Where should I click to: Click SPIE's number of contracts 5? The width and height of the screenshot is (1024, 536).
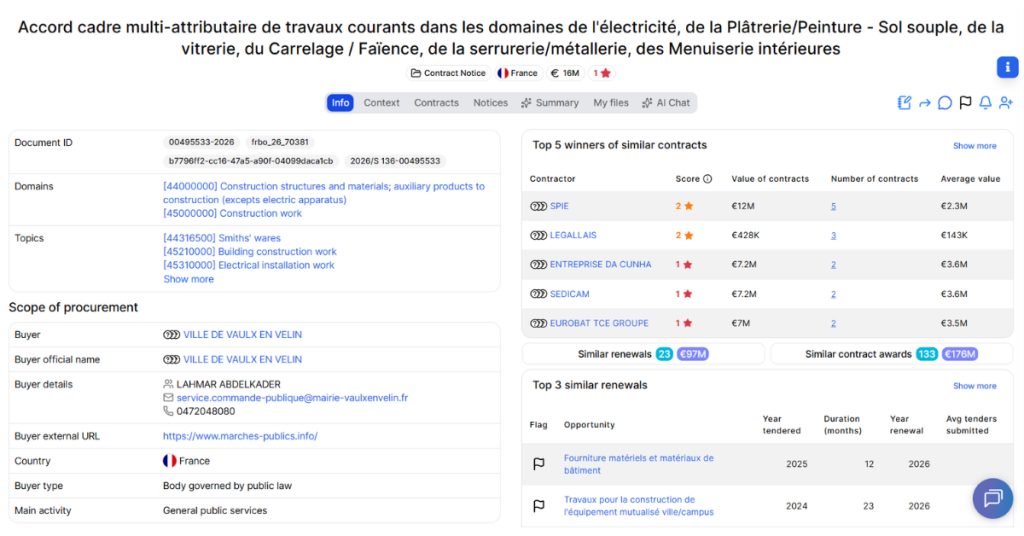[833, 206]
